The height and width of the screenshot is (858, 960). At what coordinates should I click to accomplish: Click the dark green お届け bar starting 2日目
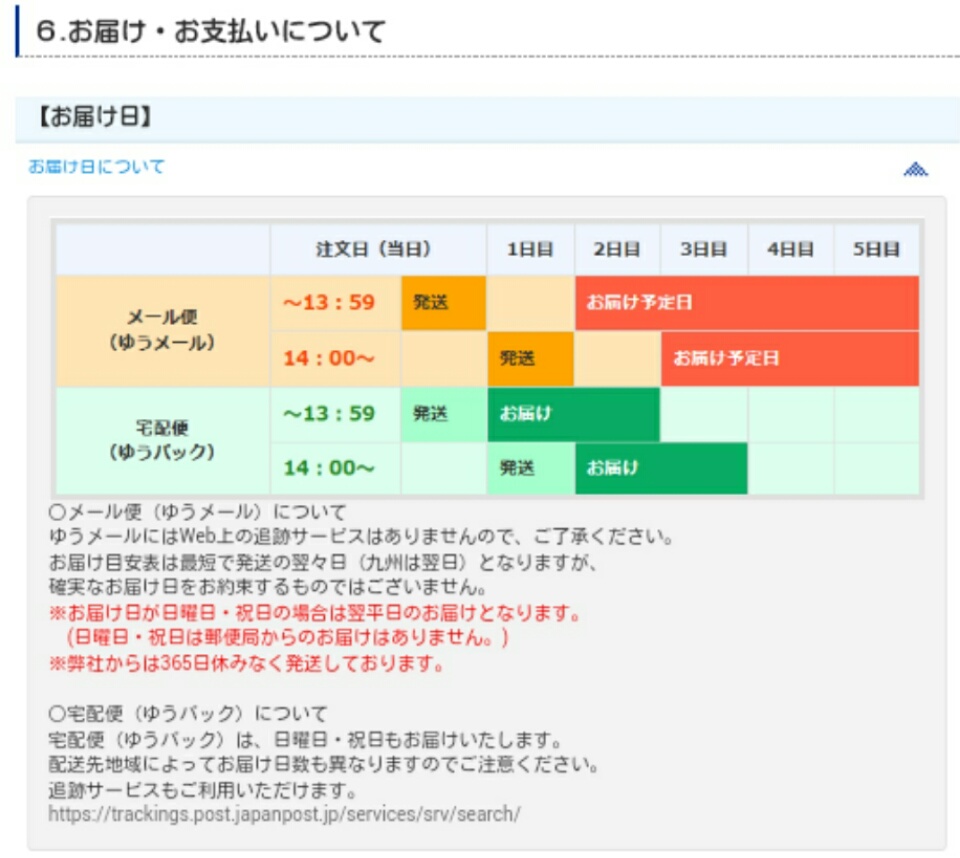661,469
